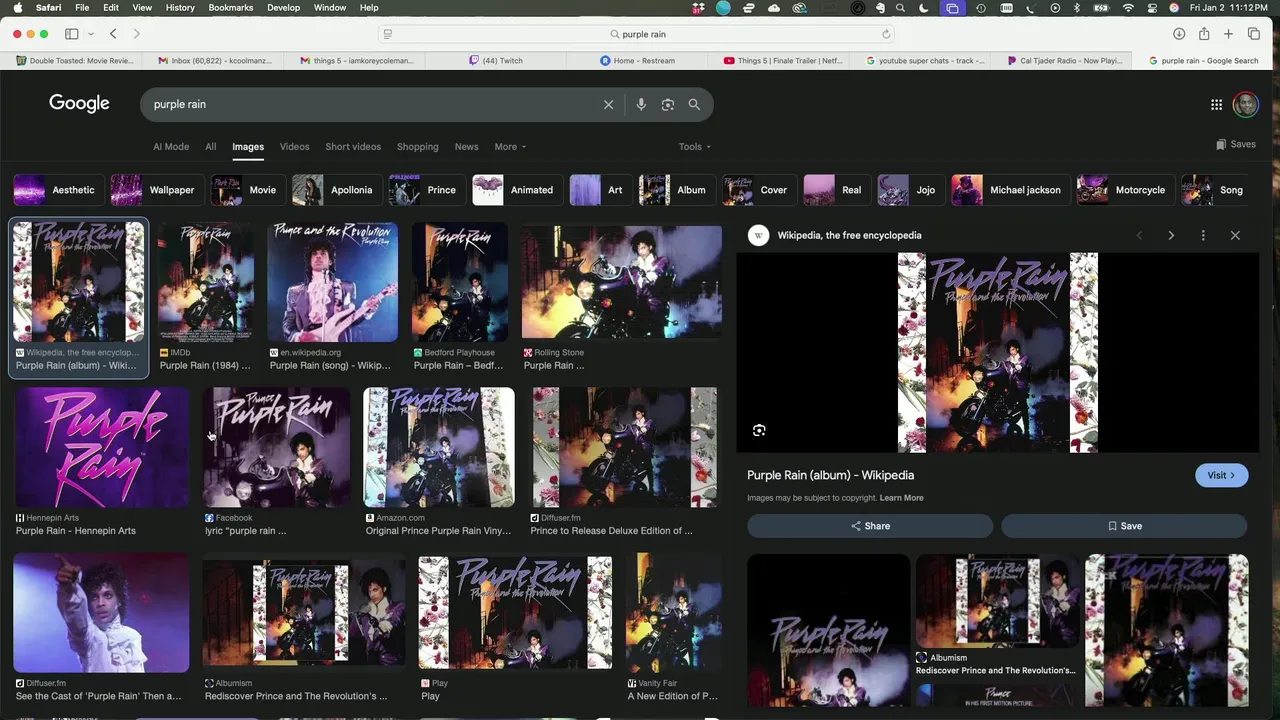Click Visit button for Wikipedia result
The image size is (1280, 720).
tap(1221, 475)
